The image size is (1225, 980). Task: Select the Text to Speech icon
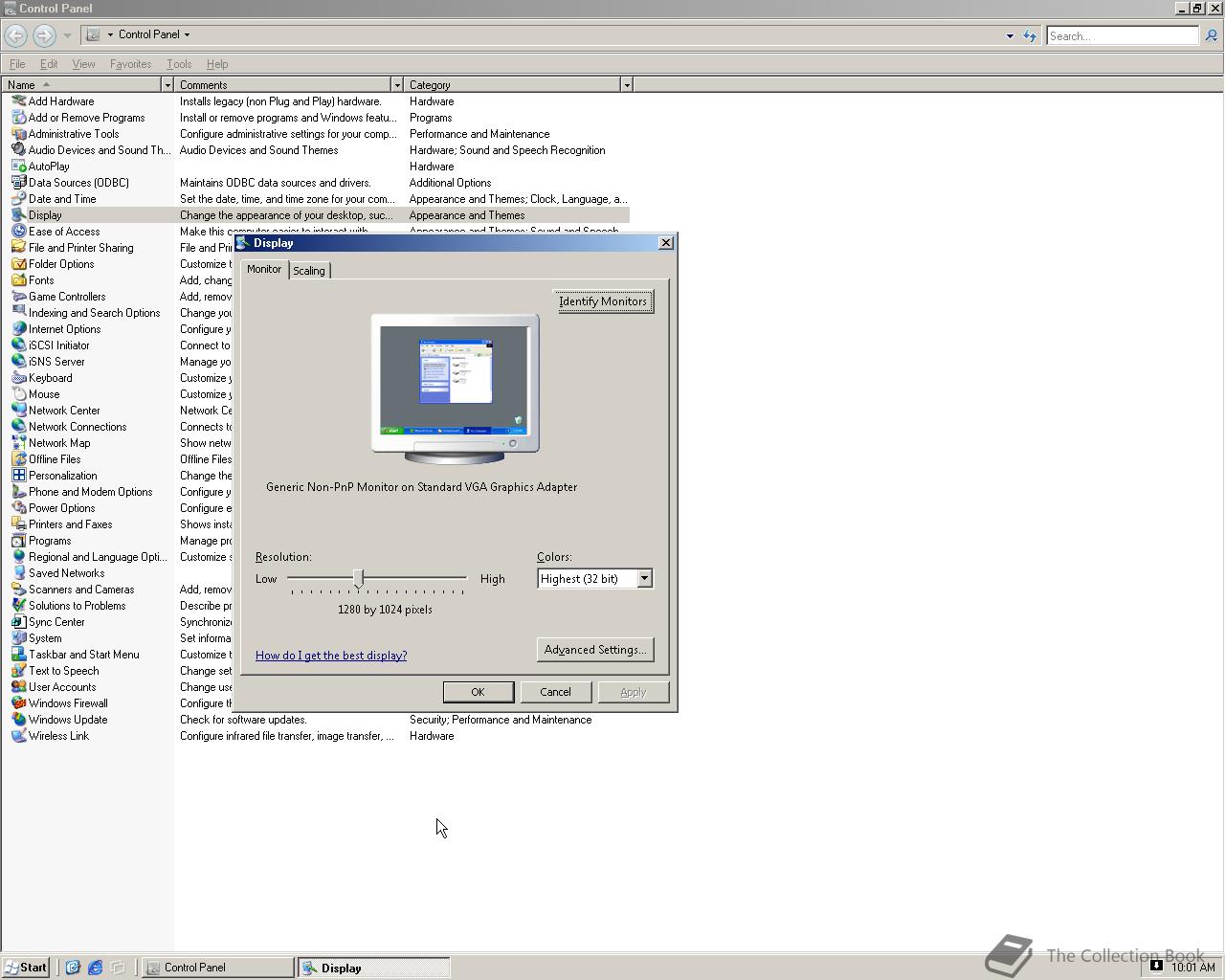tap(18, 671)
